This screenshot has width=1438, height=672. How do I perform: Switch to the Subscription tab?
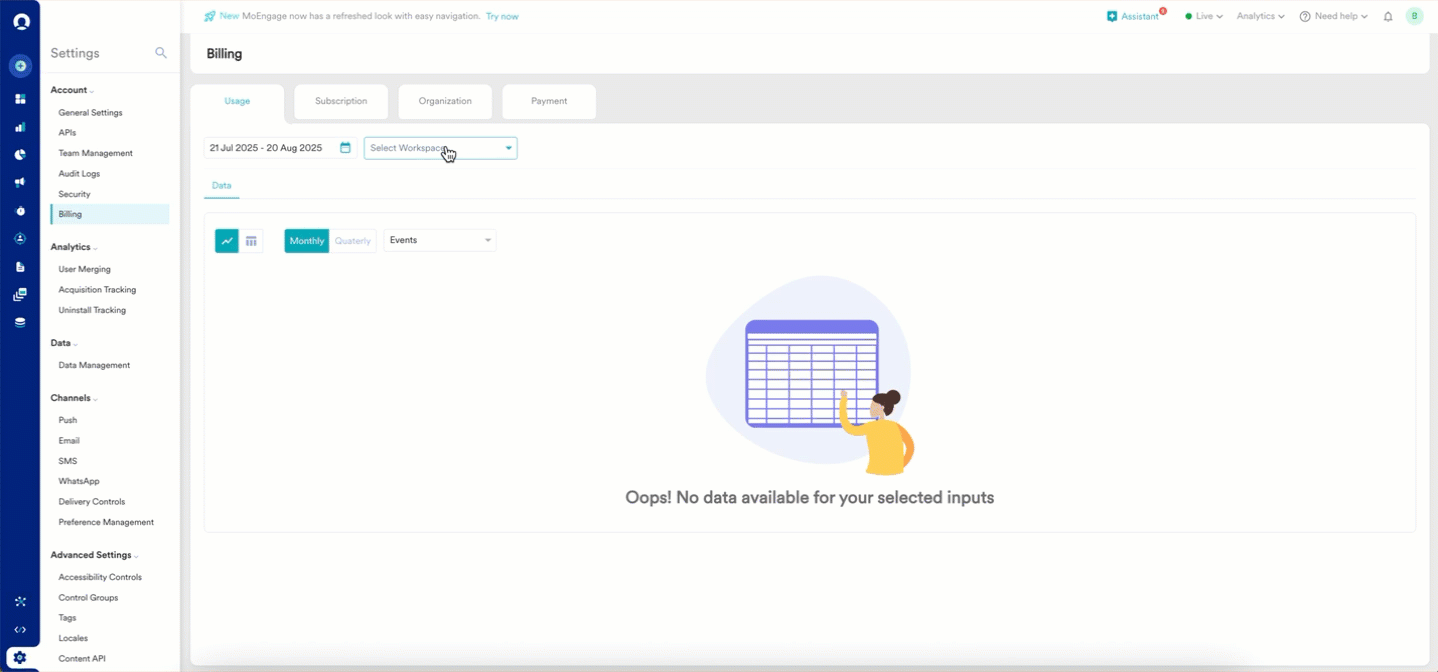(x=341, y=102)
